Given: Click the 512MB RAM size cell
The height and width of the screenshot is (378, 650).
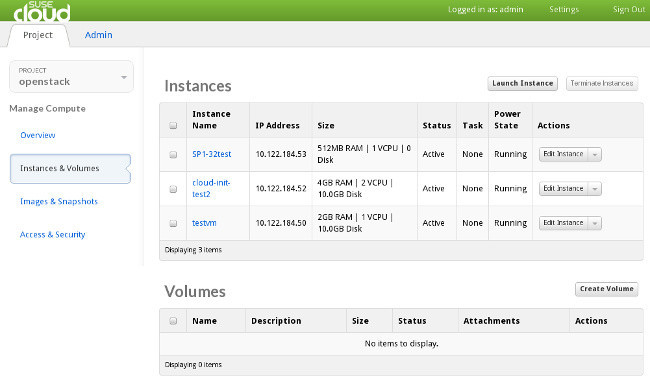Looking at the screenshot, I should pyautogui.click(x=364, y=154).
